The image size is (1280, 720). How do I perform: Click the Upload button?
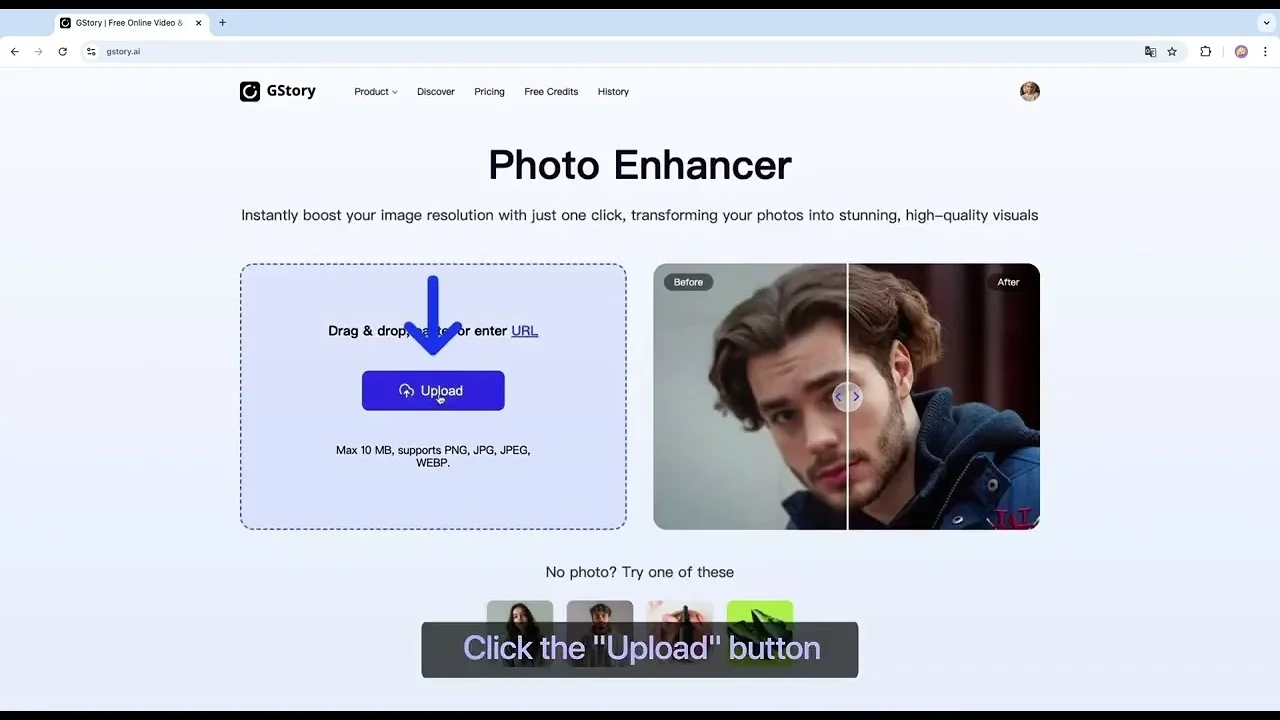[x=433, y=390]
